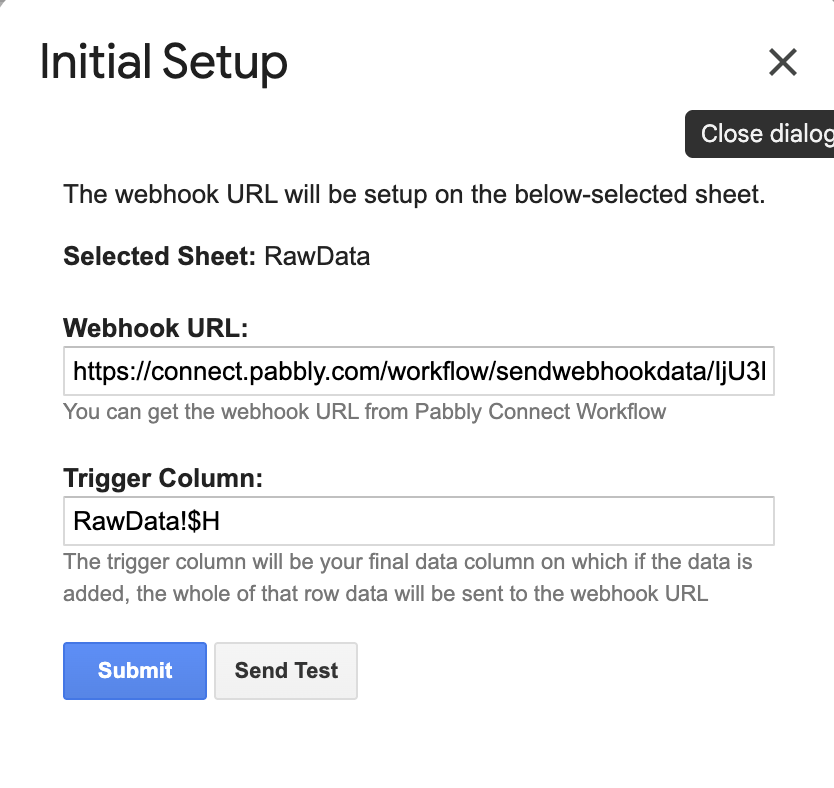834x788 pixels.
Task: Place cursor on the connect.pabbly.com URL text
Action: pos(419,371)
